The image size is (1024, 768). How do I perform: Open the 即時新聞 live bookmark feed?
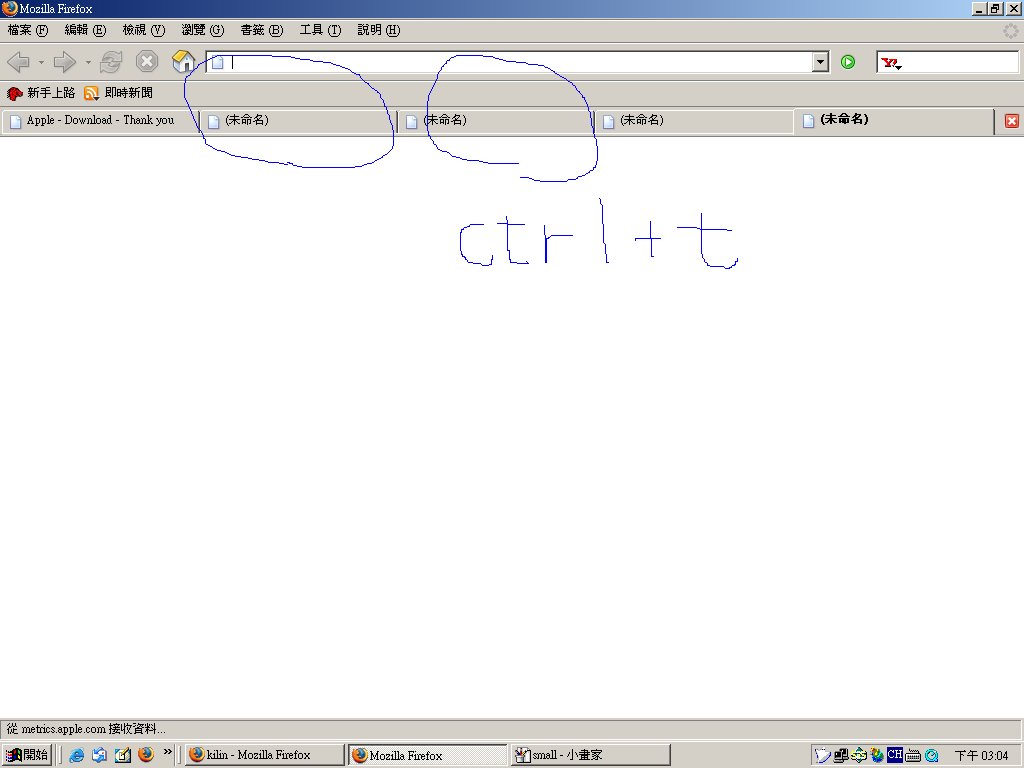tap(118, 93)
